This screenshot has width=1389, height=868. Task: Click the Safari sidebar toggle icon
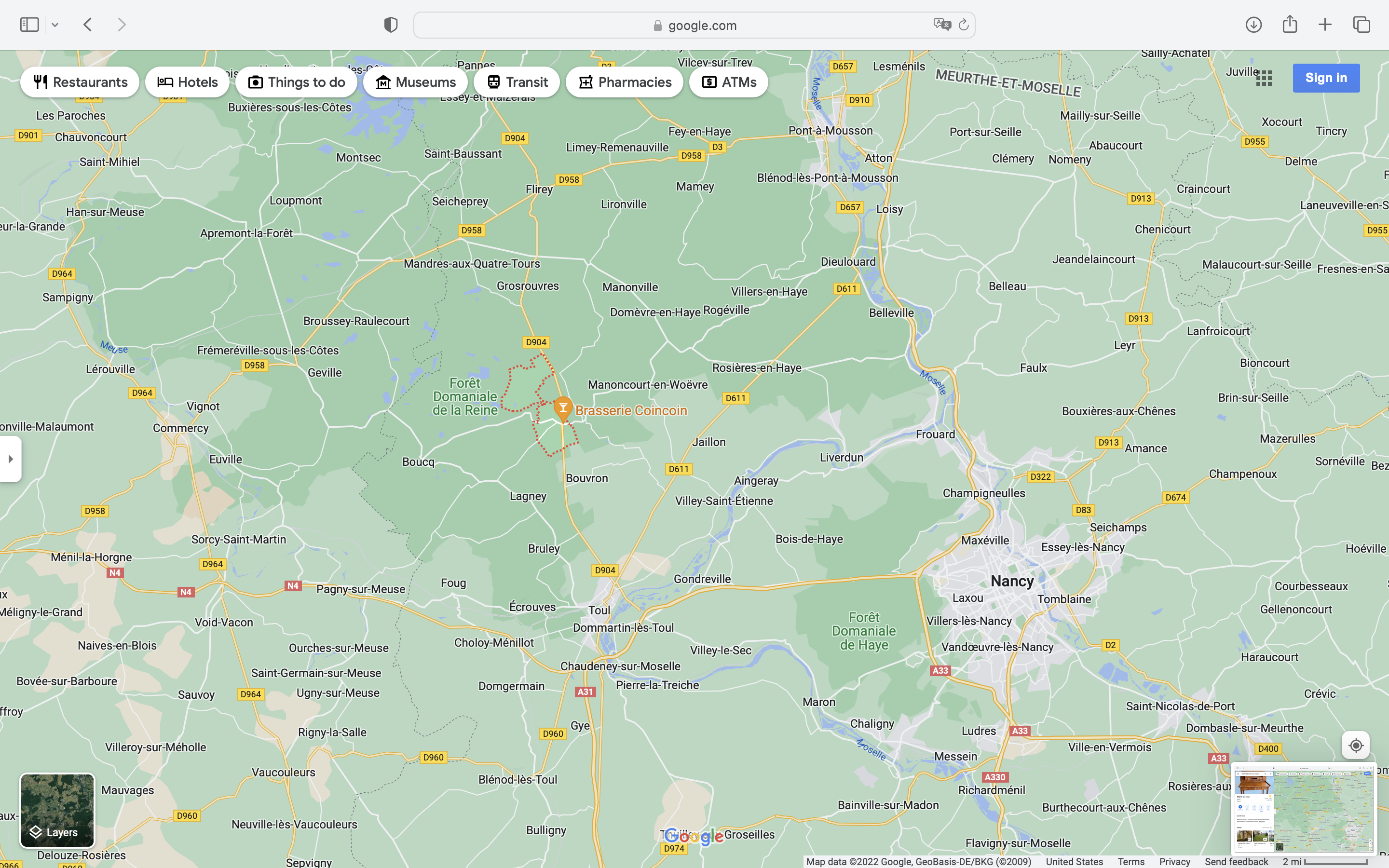[x=29, y=25]
